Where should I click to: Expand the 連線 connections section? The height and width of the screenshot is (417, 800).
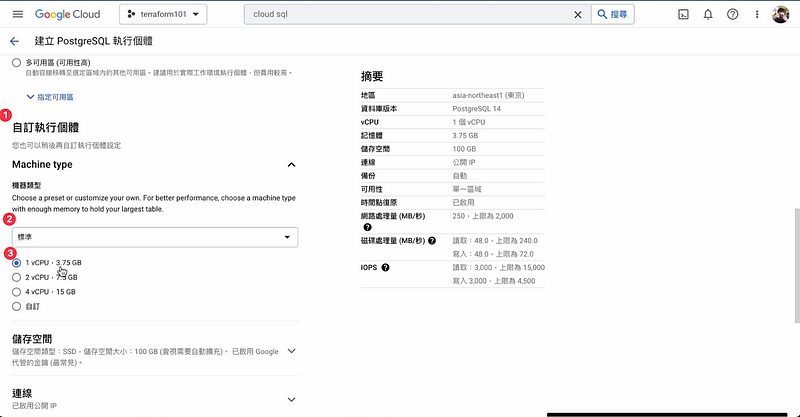coord(291,400)
